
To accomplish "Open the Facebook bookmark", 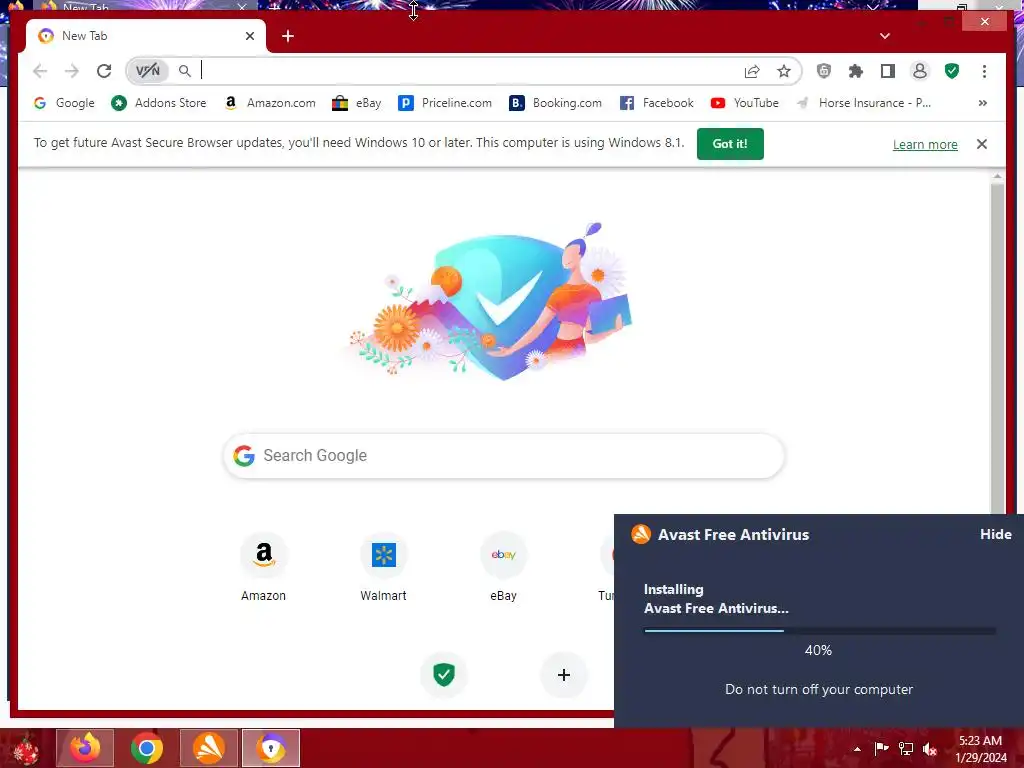I will tap(656, 103).
